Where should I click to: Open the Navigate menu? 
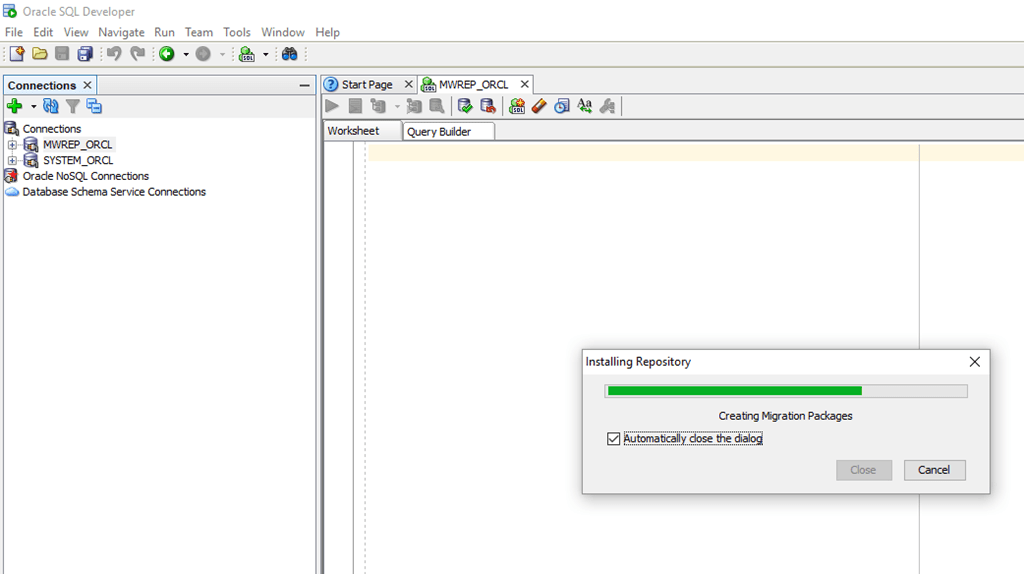tap(121, 32)
